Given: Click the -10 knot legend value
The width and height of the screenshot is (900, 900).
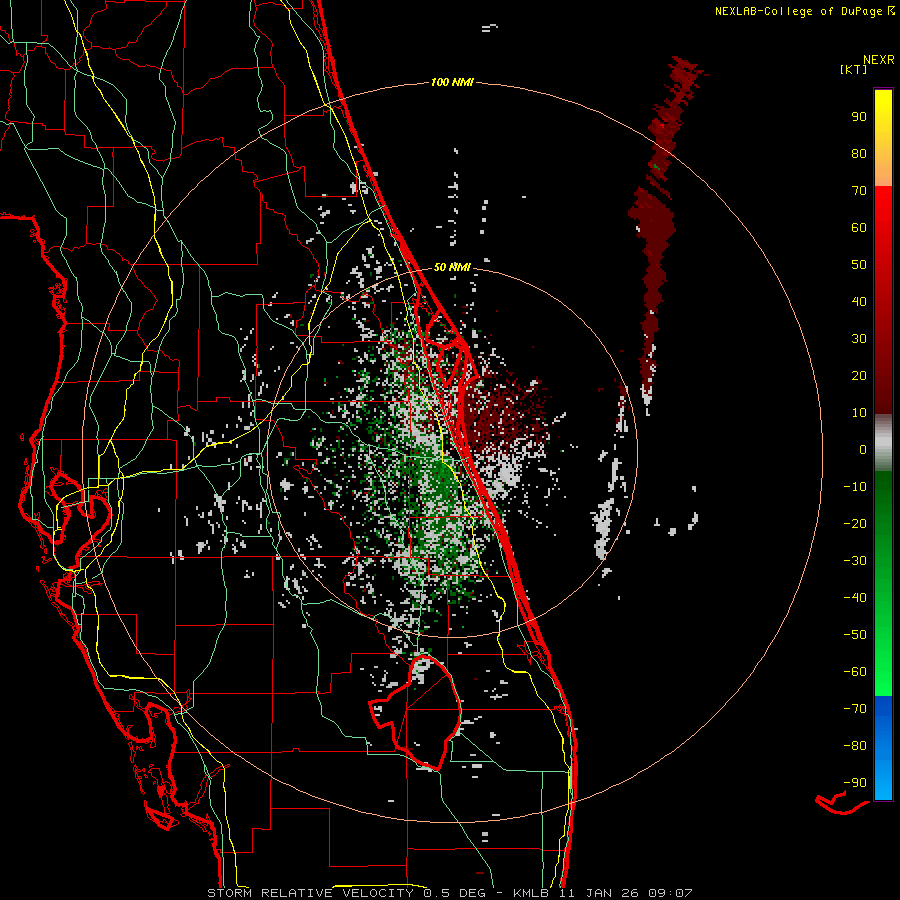Looking at the screenshot, I should point(855,487).
